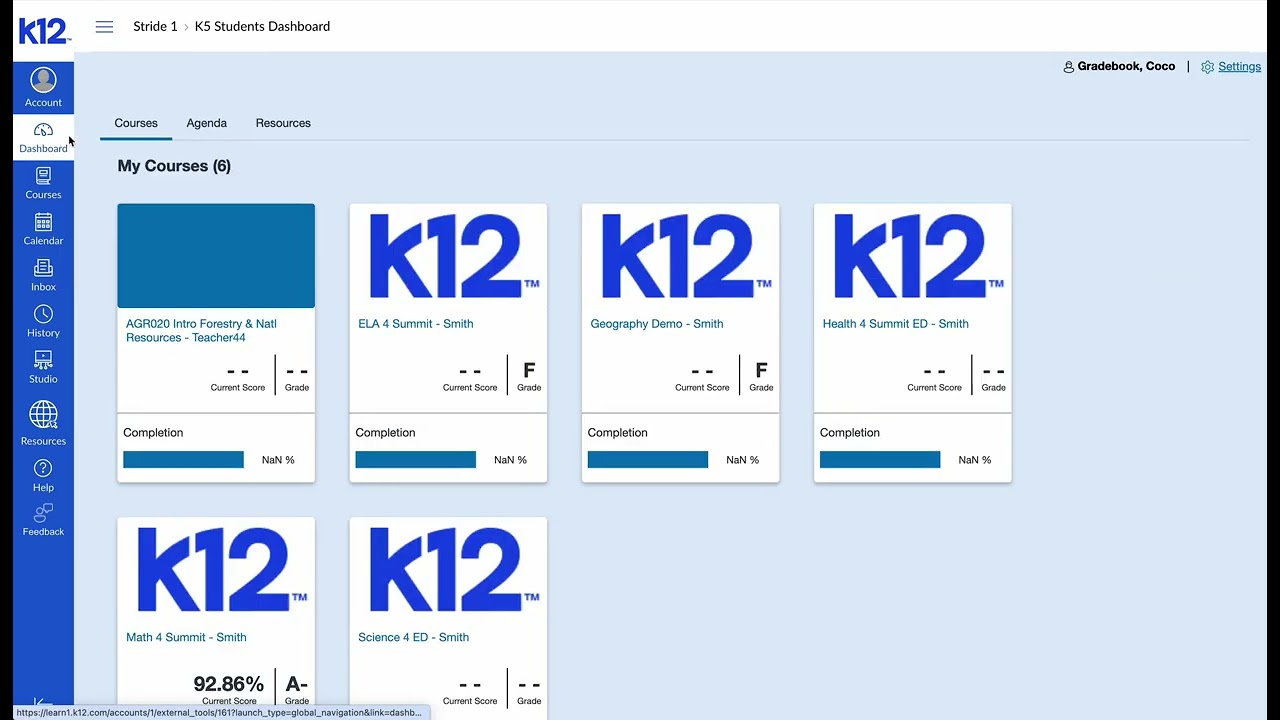Image resolution: width=1280 pixels, height=720 pixels.
Task: Open Science 4 ED - Smith course
Action: [413, 638]
